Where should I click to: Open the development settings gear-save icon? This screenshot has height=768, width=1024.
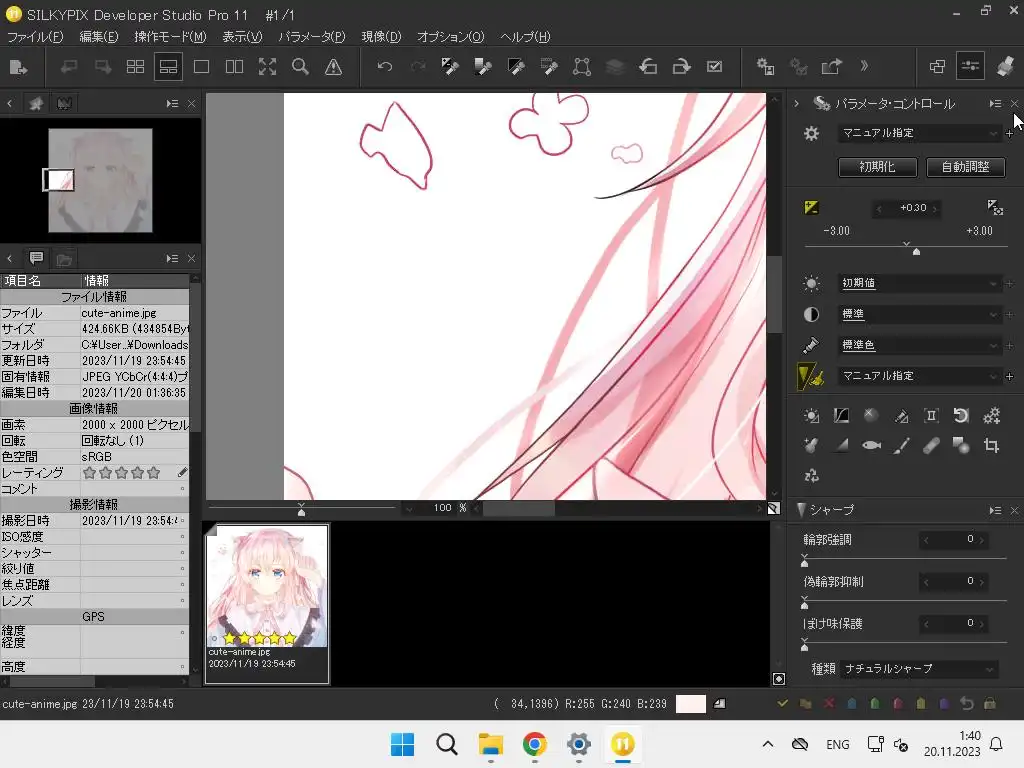(x=765, y=67)
